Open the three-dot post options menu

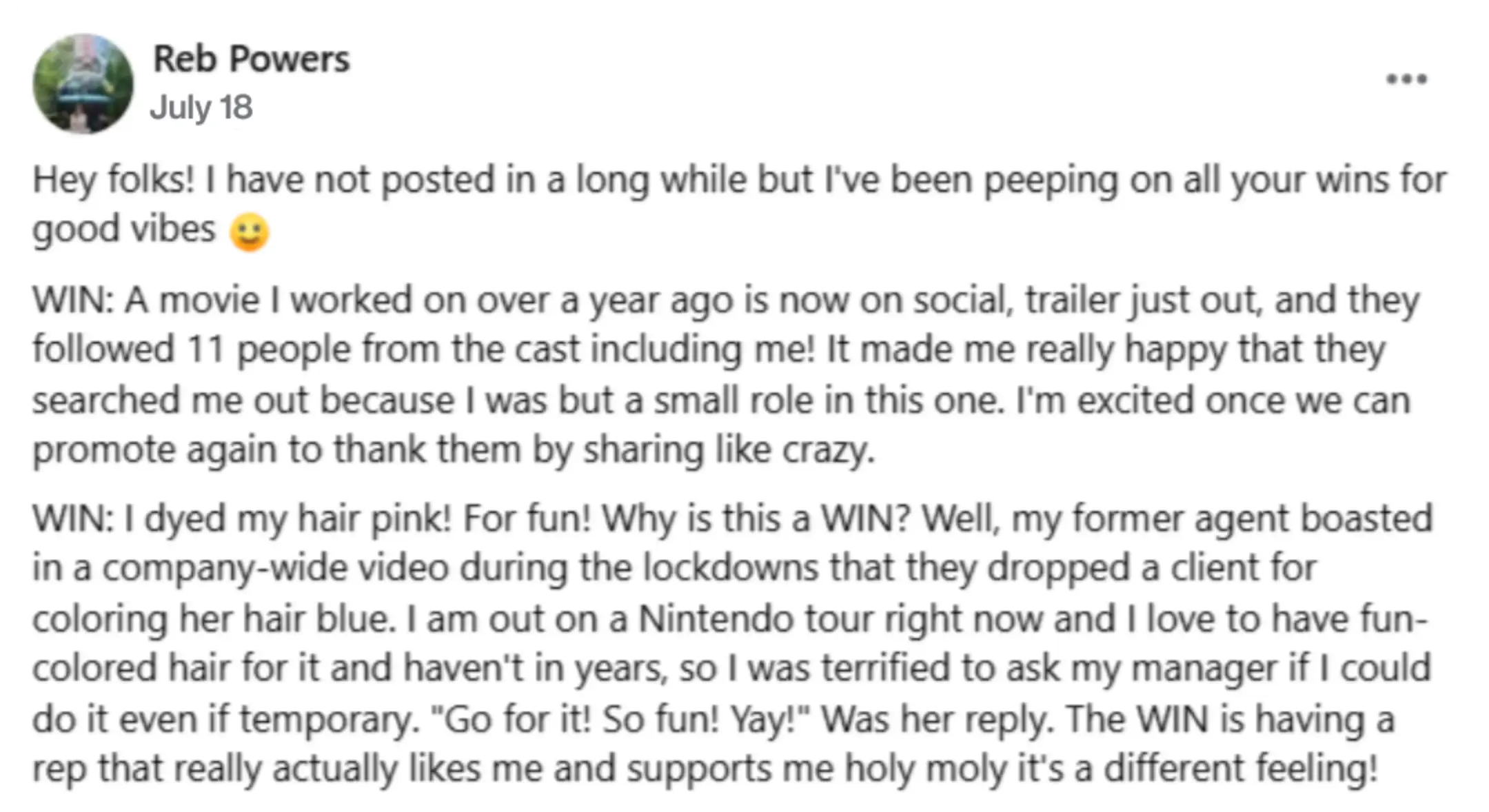pyautogui.click(x=1406, y=79)
